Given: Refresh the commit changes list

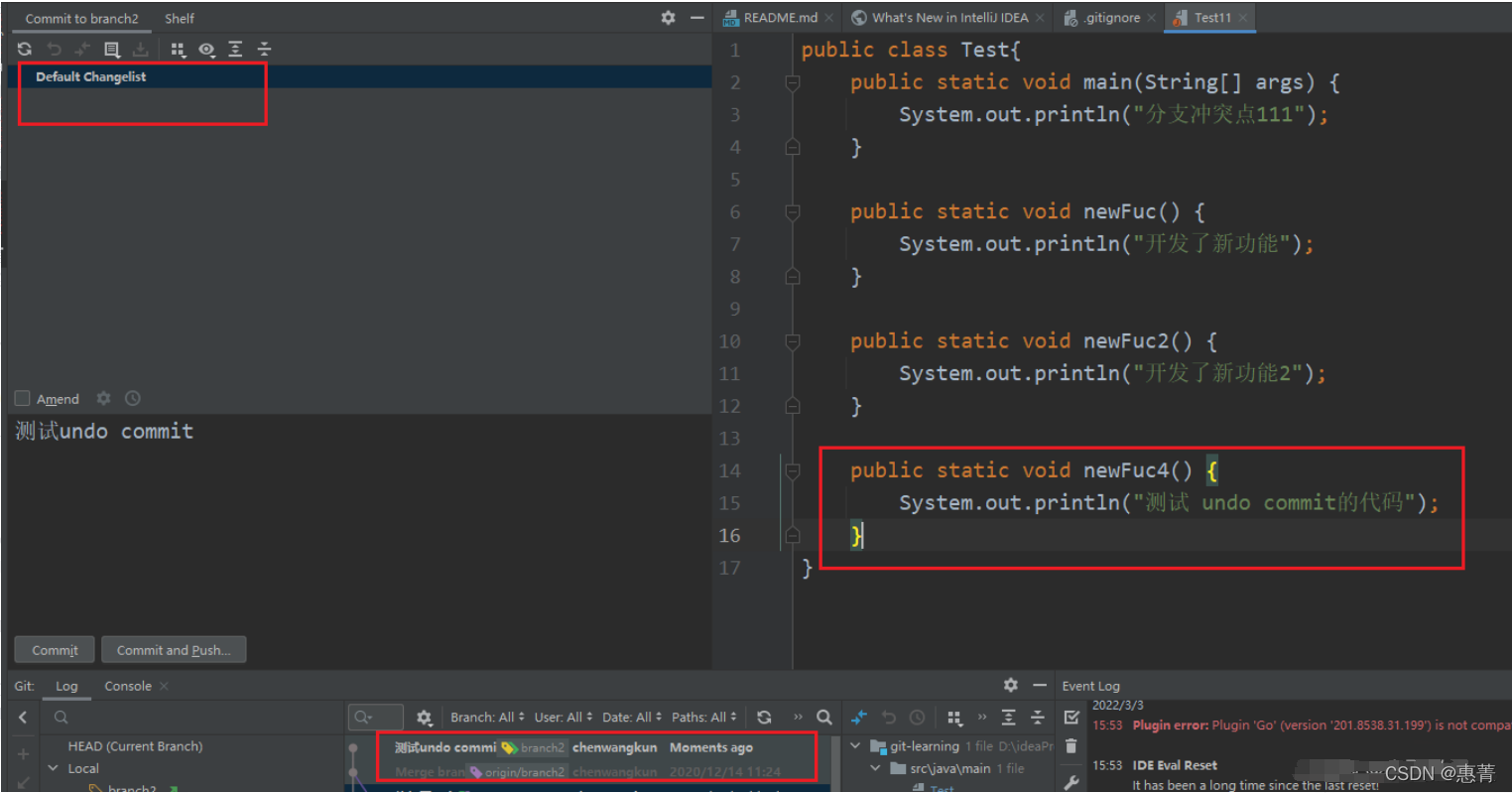Looking at the screenshot, I should [25, 49].
